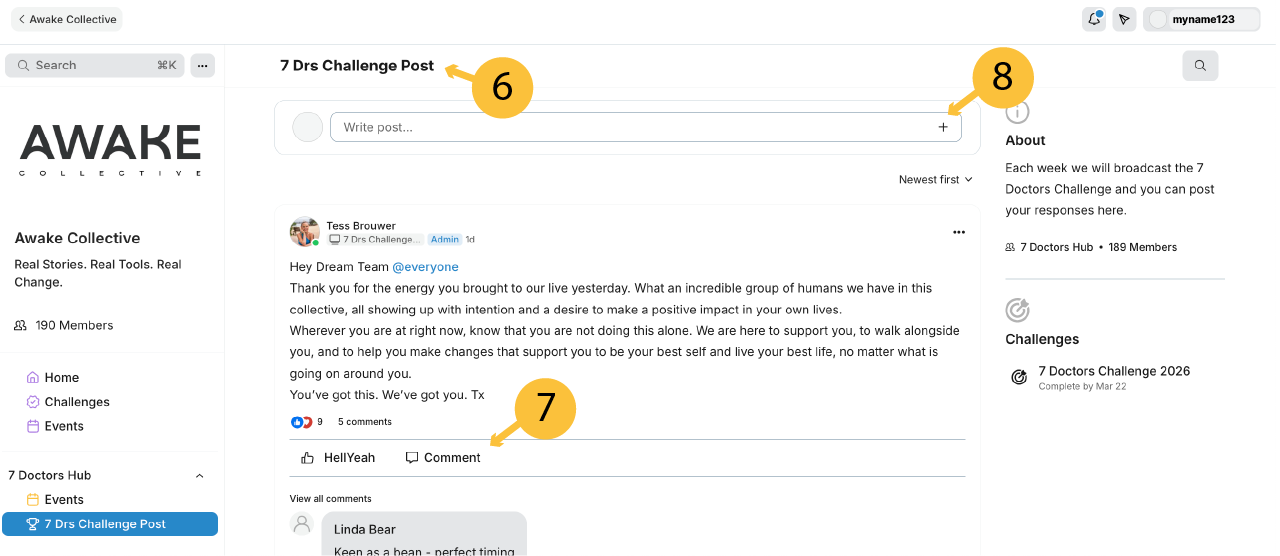
Task: Open post options for Tess Brouwer's post
Action: point(958,232)
